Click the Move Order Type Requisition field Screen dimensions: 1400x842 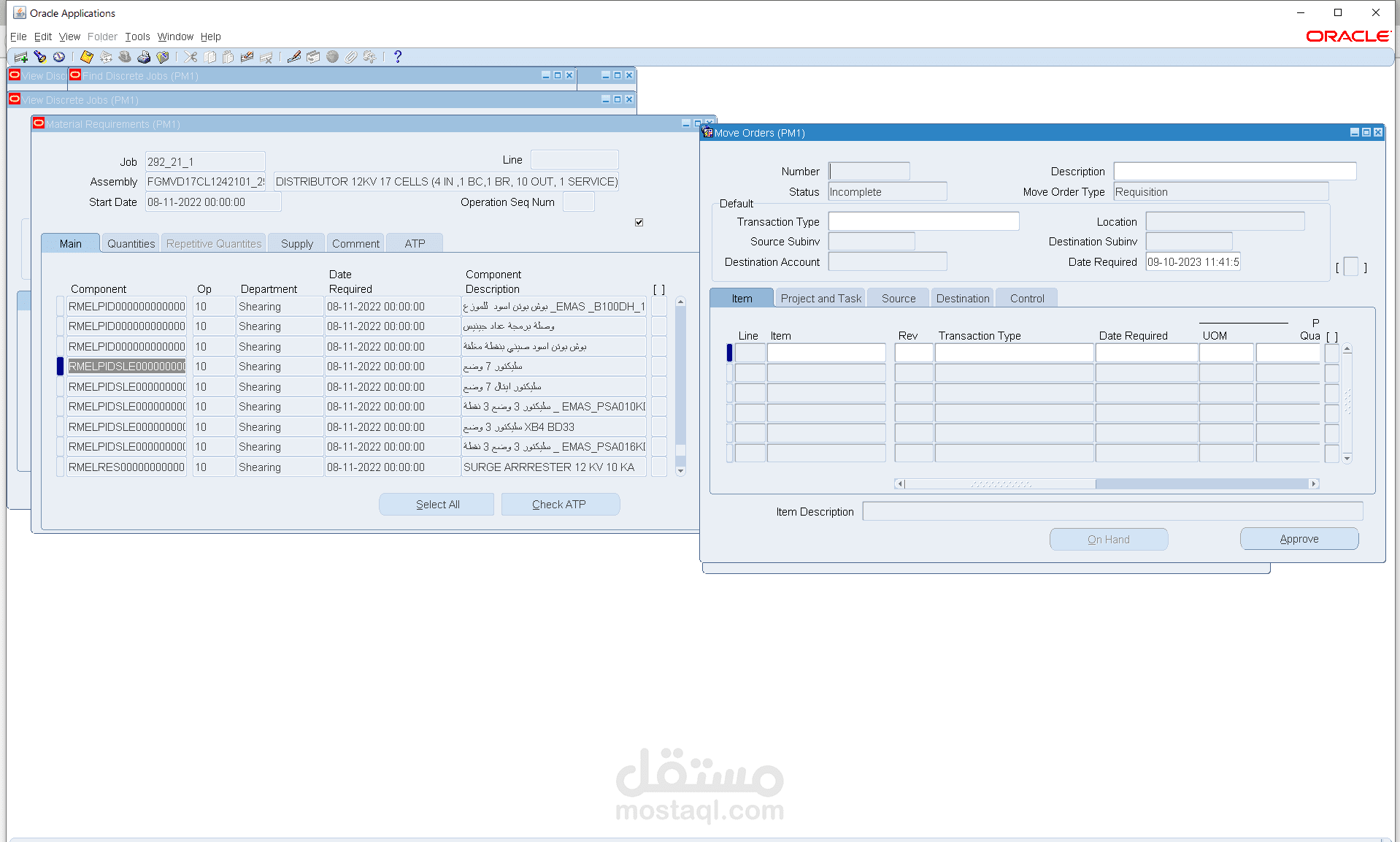coord(1220,191)
